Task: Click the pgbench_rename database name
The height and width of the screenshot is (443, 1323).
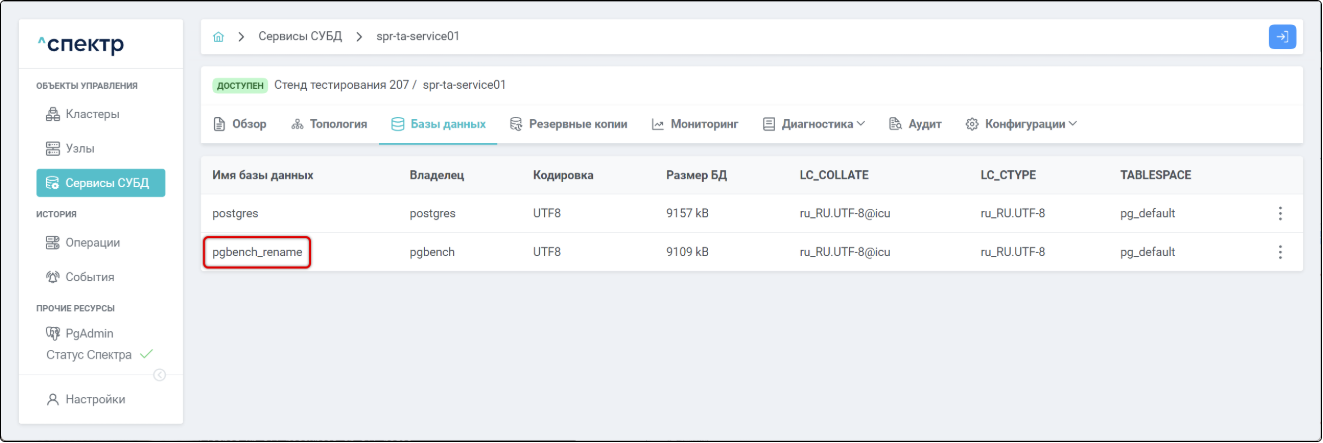Action: [x=257, y=252]
